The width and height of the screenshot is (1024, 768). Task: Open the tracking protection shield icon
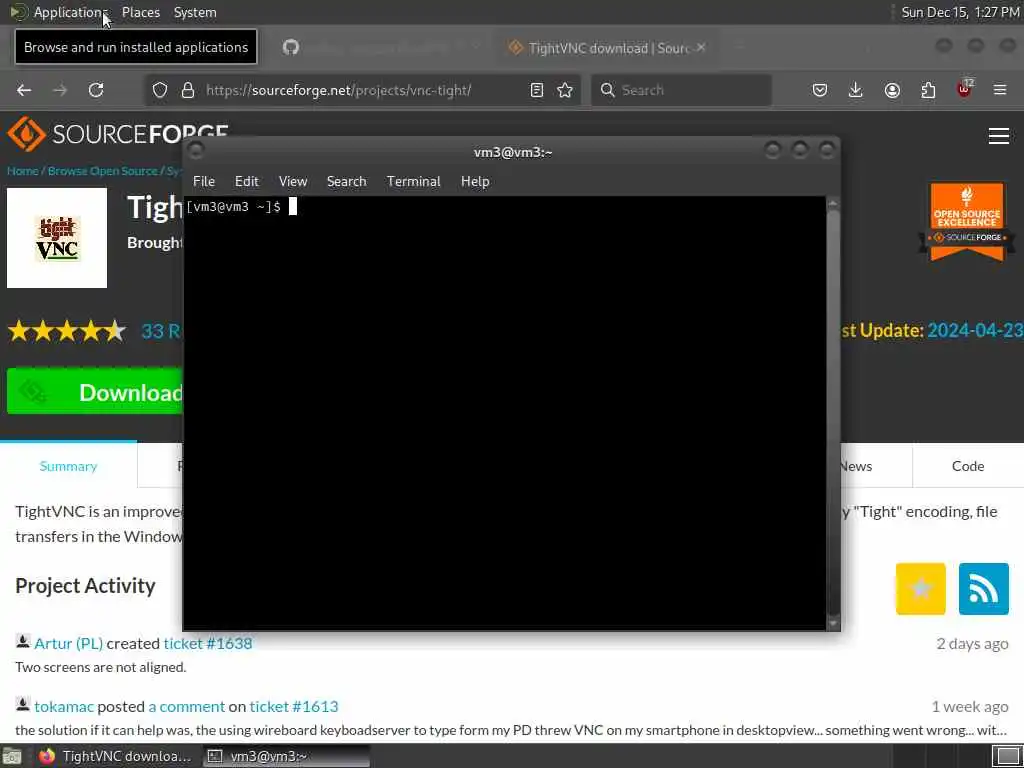(160, 90)
